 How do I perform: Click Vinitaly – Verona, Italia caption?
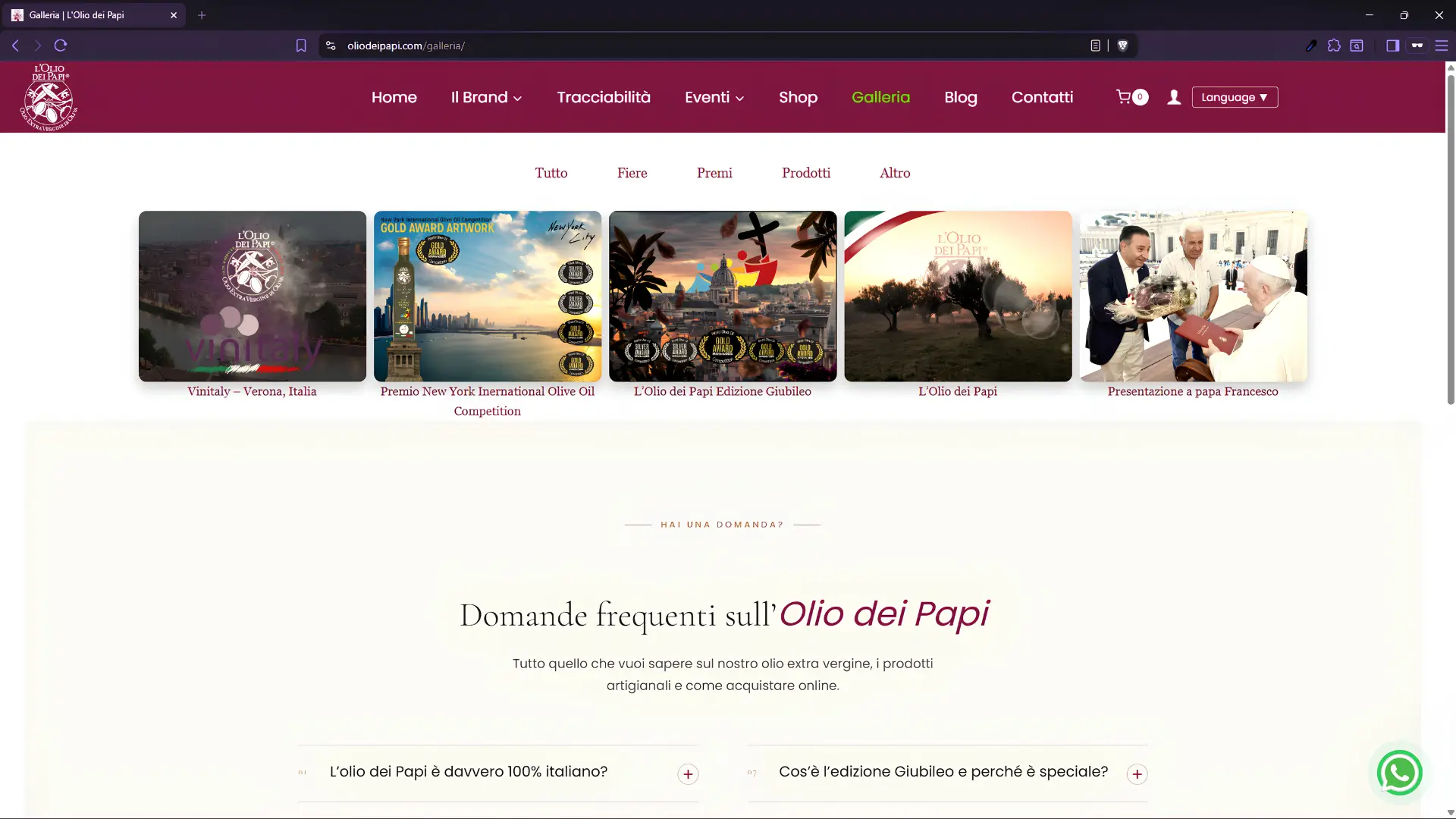(x=252, y=391)
